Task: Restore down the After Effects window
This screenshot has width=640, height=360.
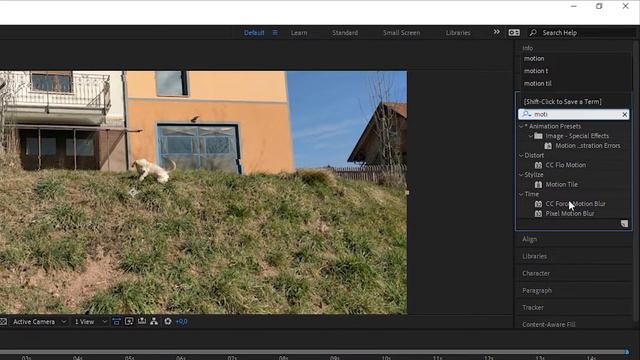Action: click(599, 6)
